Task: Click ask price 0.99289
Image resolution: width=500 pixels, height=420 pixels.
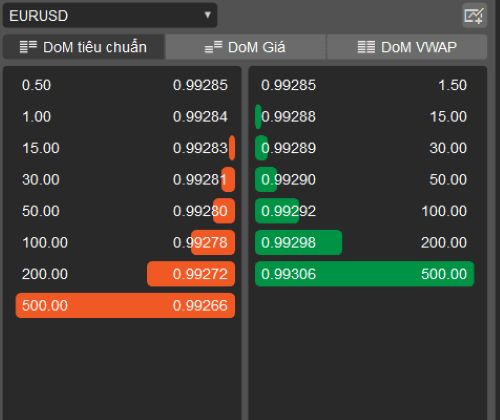Action: tap(288, 148)
